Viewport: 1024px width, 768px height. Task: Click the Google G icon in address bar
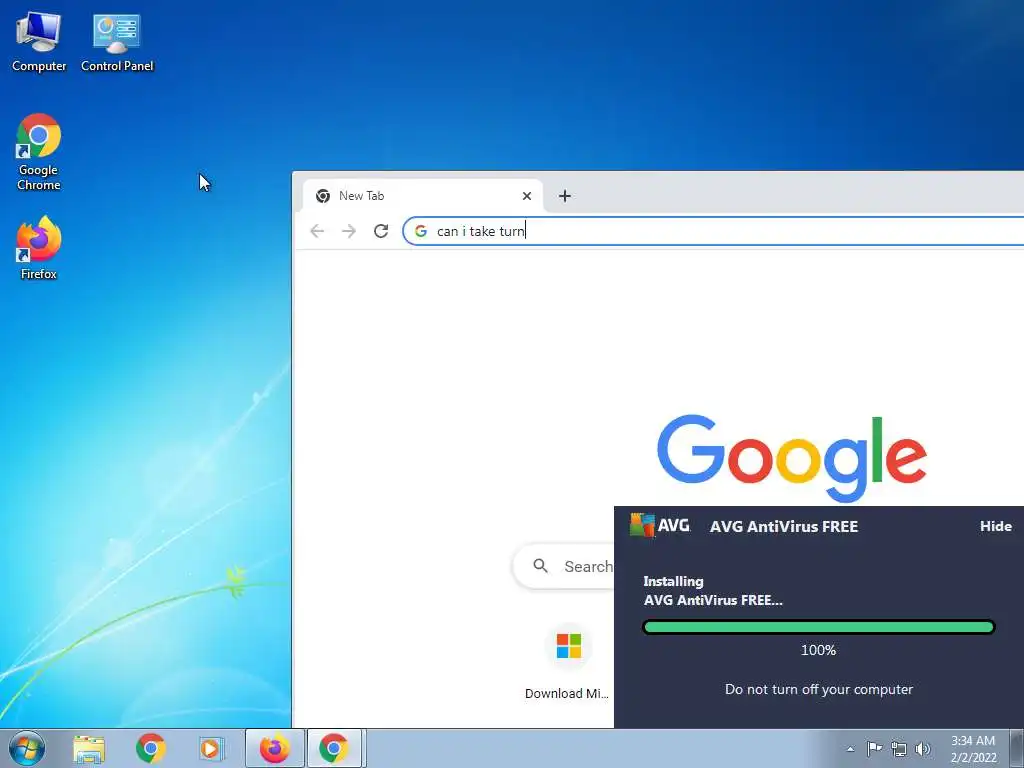pyautogui.click(x=421, y=231)
